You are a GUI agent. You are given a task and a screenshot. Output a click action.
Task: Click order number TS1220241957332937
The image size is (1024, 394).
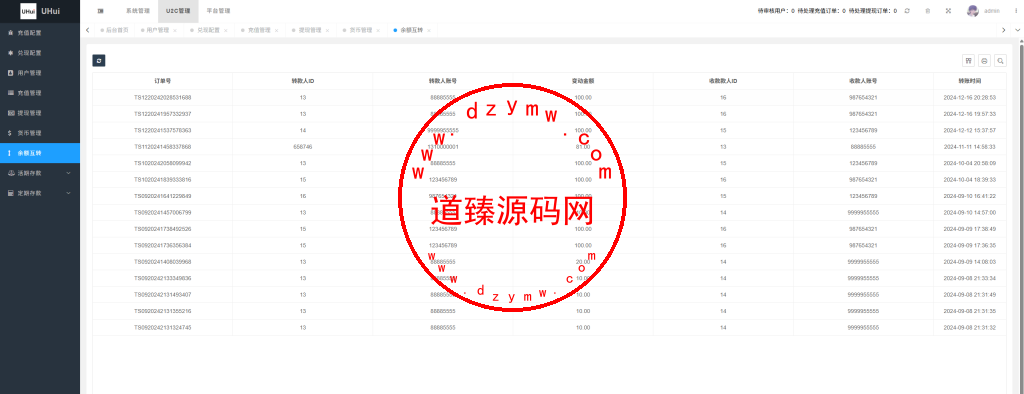click(163, 114)
